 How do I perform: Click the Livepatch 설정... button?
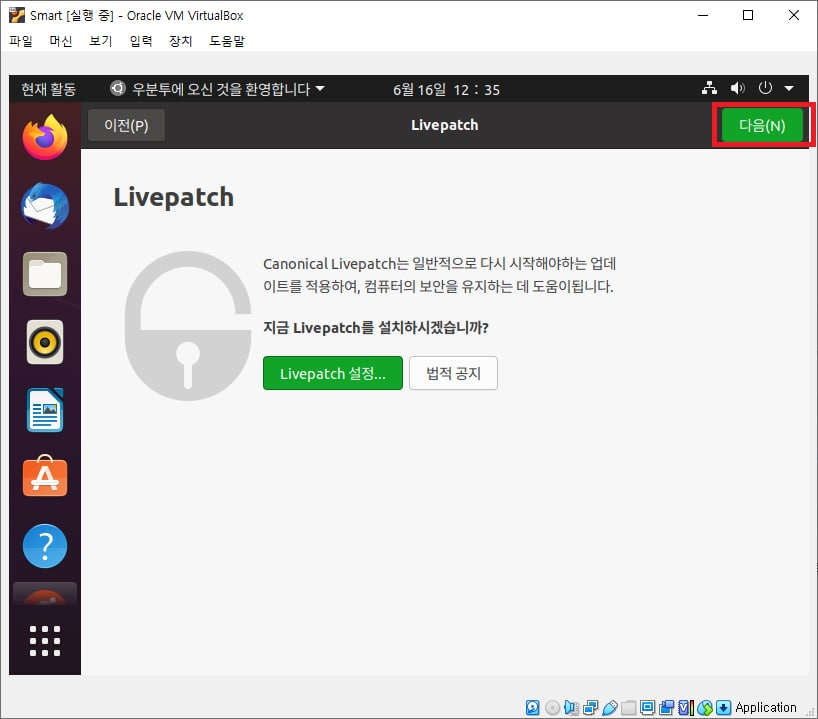click(333, 373)
